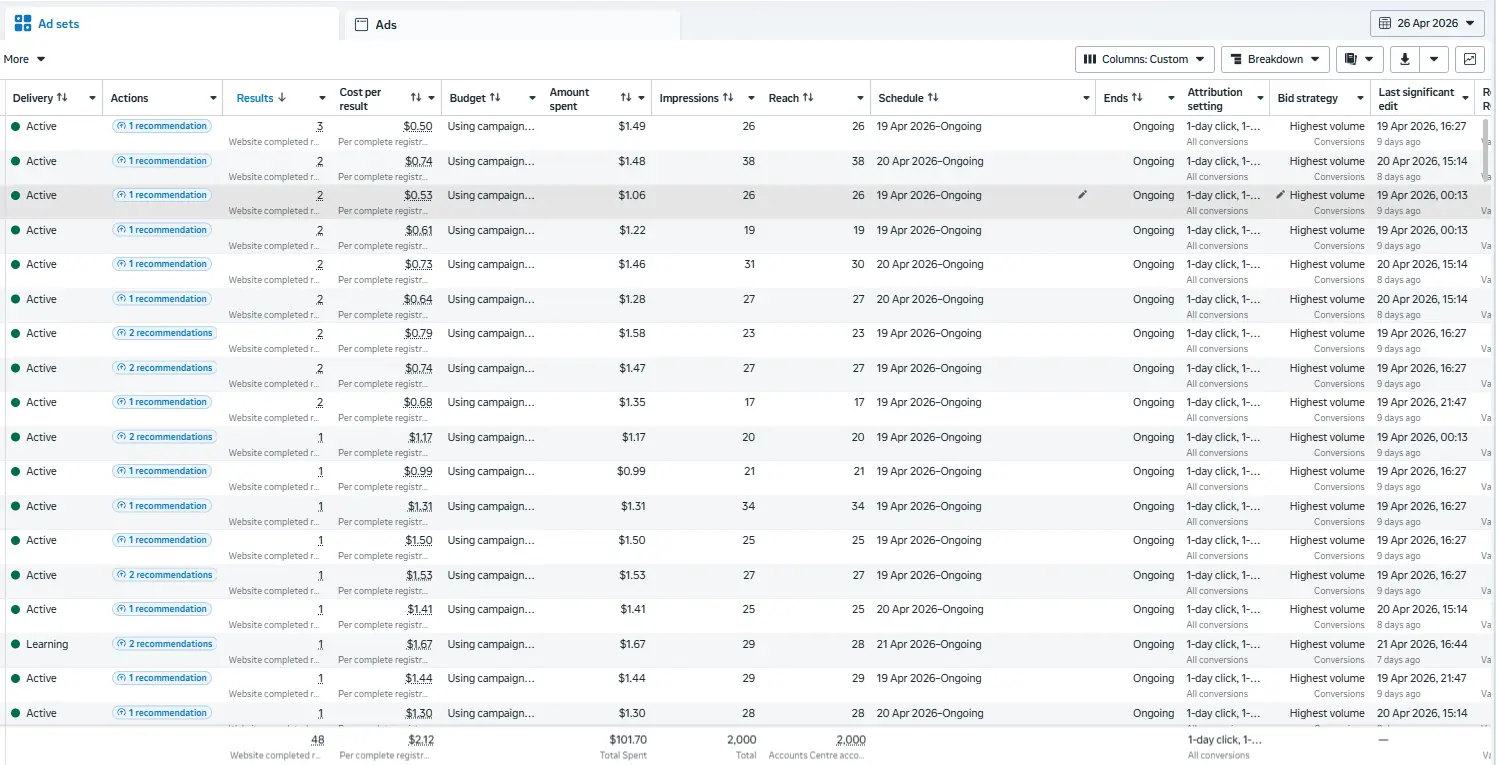Image resolution: width=1496 pixels, height=765 pixels.
Task: Open the Reach column options arrow
Action: coord(860,98)
